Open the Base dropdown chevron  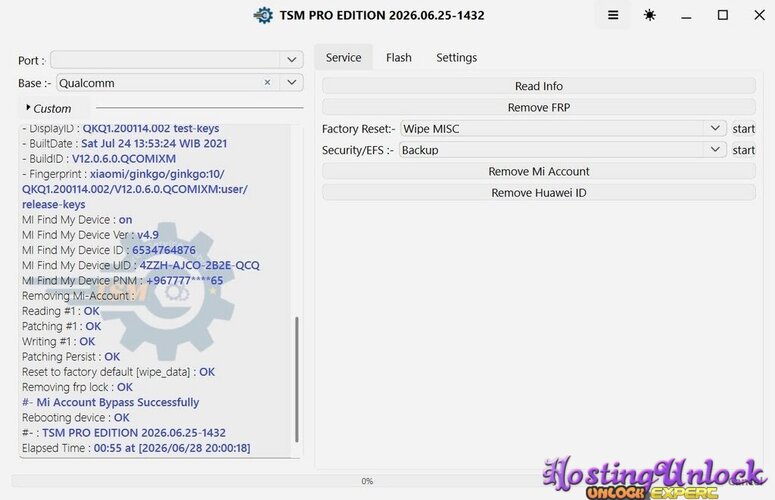click(292, 83)
